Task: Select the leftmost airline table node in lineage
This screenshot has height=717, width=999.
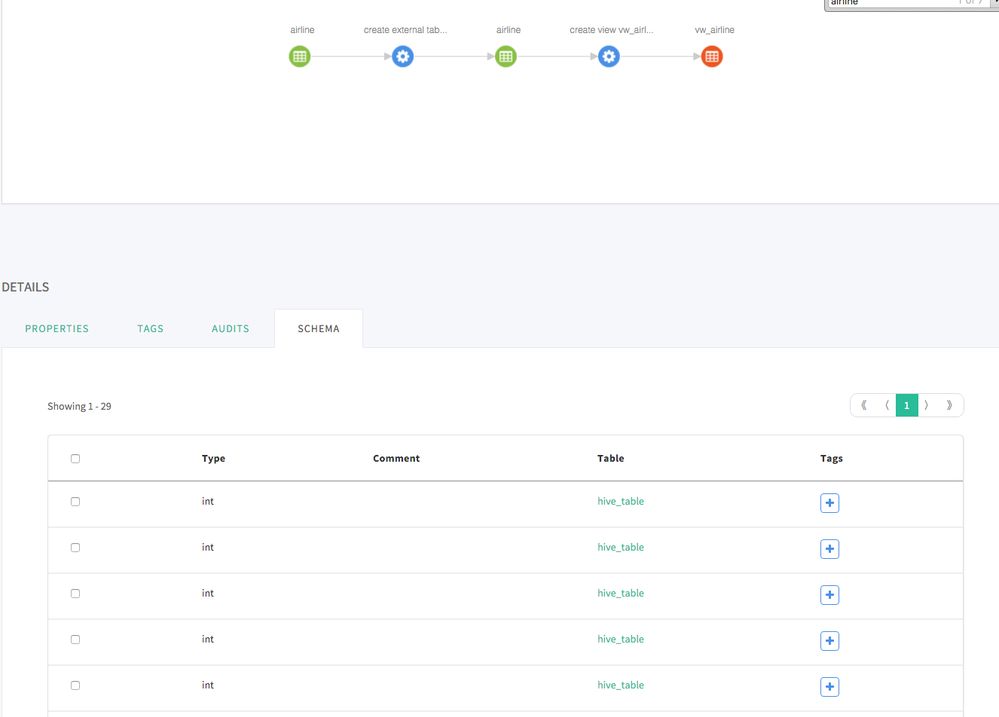Action: (x=299, y=56)
